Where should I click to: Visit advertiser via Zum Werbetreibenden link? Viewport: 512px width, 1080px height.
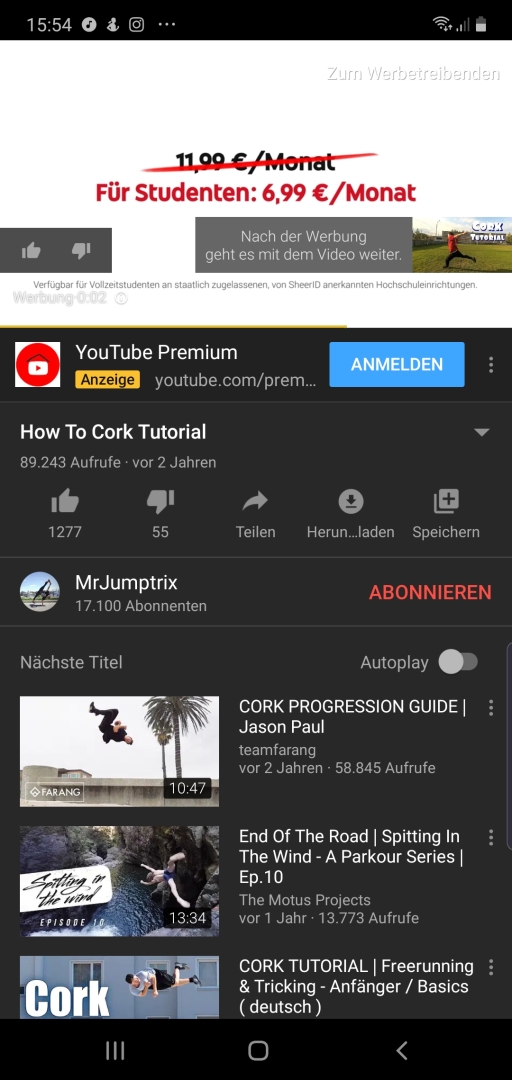pos(413,74)
